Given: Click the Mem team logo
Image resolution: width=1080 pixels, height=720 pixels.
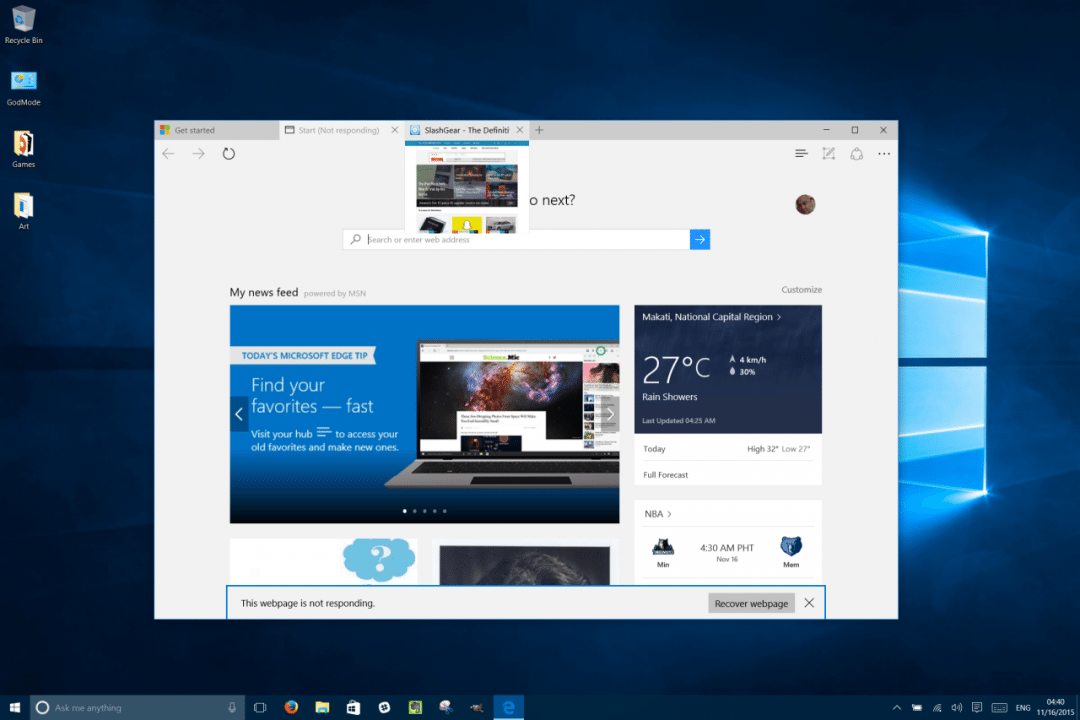Looking at the screenshot, I should (x=791, y=547).
